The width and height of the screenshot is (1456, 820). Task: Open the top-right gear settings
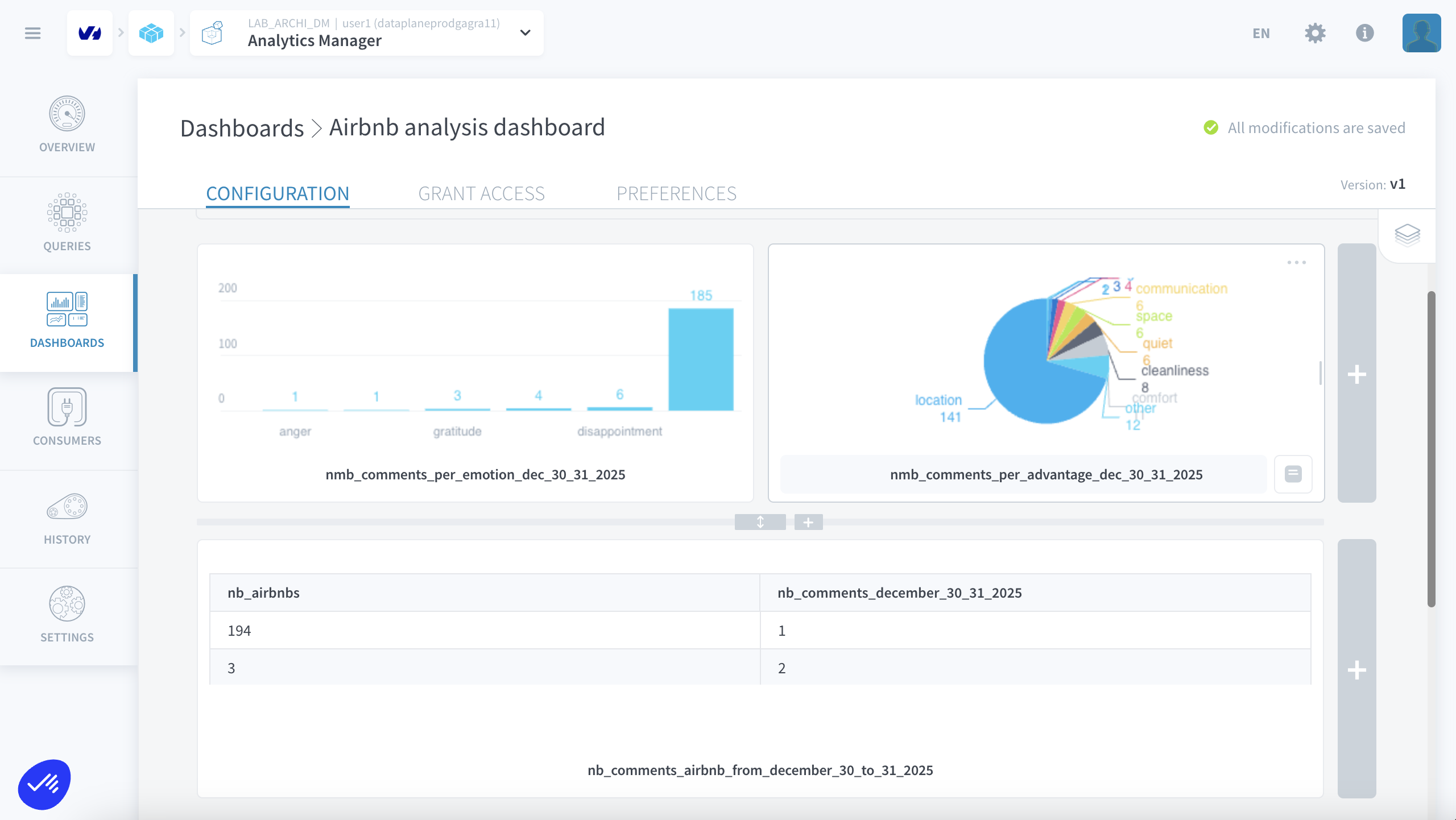coord(1315,33)
